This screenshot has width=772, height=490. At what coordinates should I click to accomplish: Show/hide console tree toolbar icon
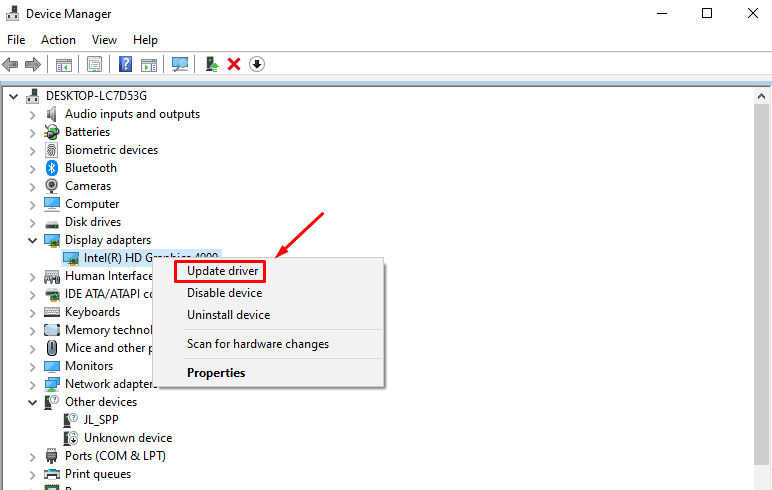[x=64, y=65]
